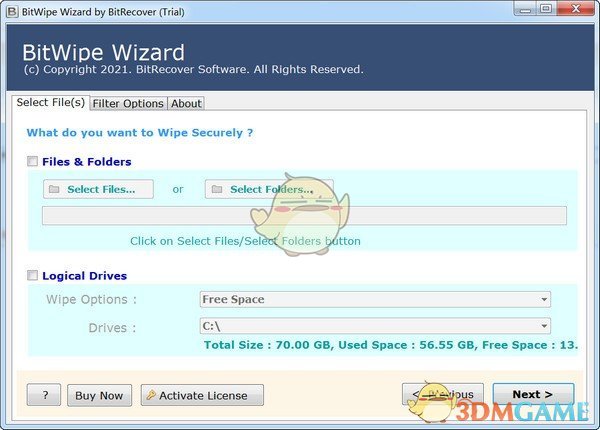600x430 pixels.
Task: Minimize the BitWipe Wizard window
Action: click(523, 9)
